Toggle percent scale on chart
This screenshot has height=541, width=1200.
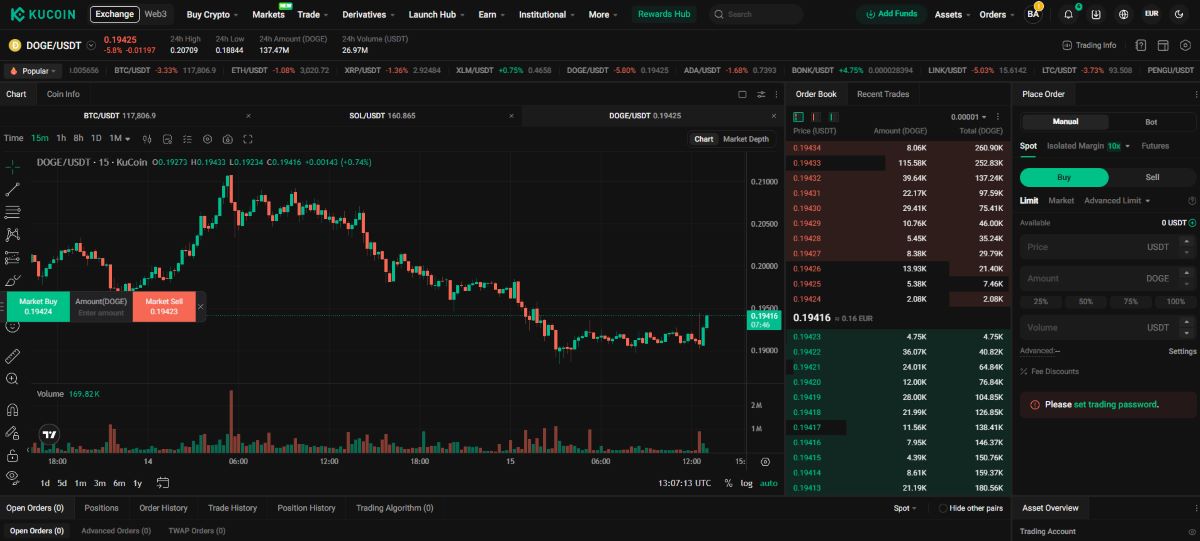pos(728,483)
